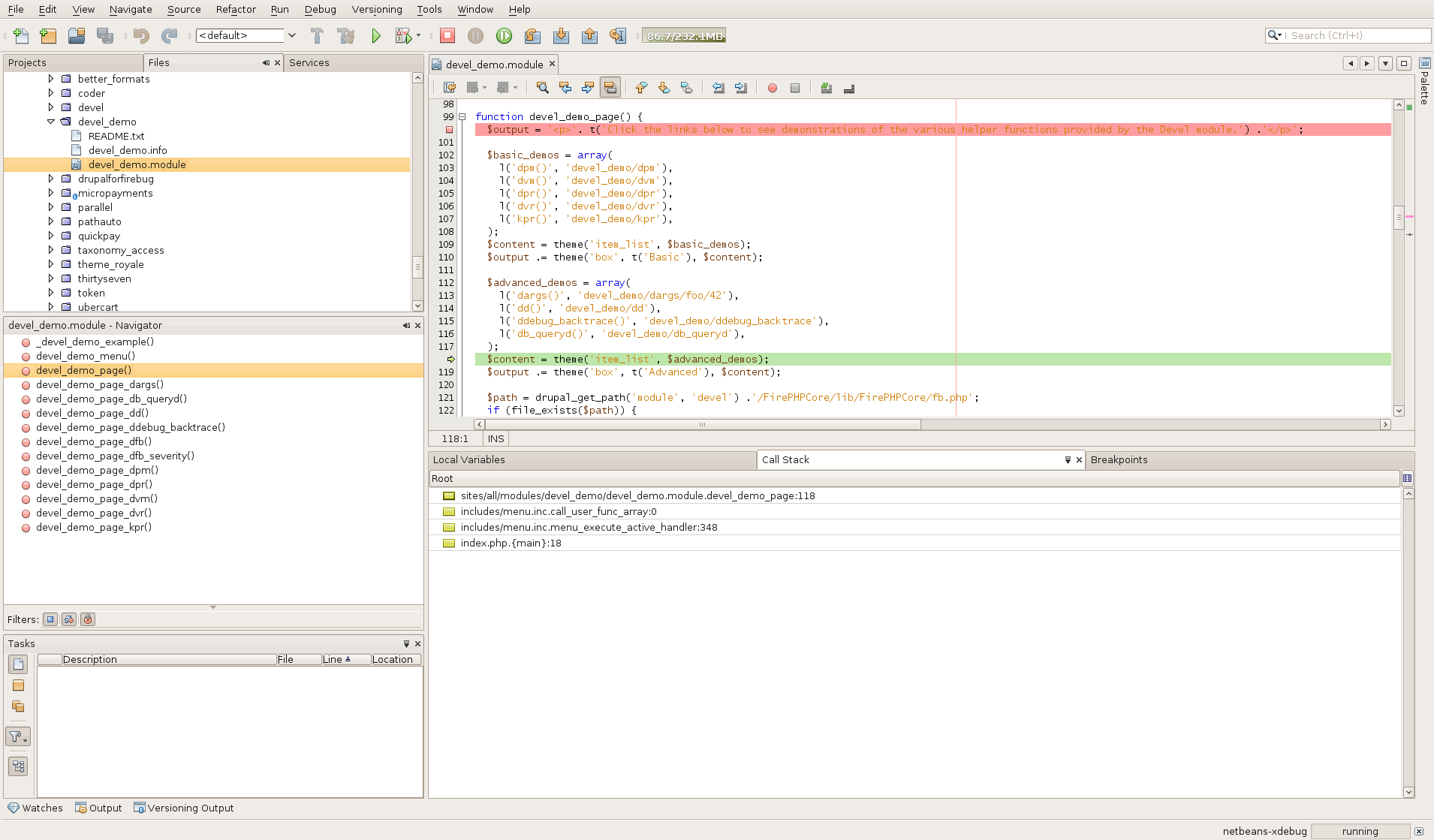Click the Step Over debugger icon
Image resolution: width=1434 pixels, height=840 pixels.
click(532, 35)
